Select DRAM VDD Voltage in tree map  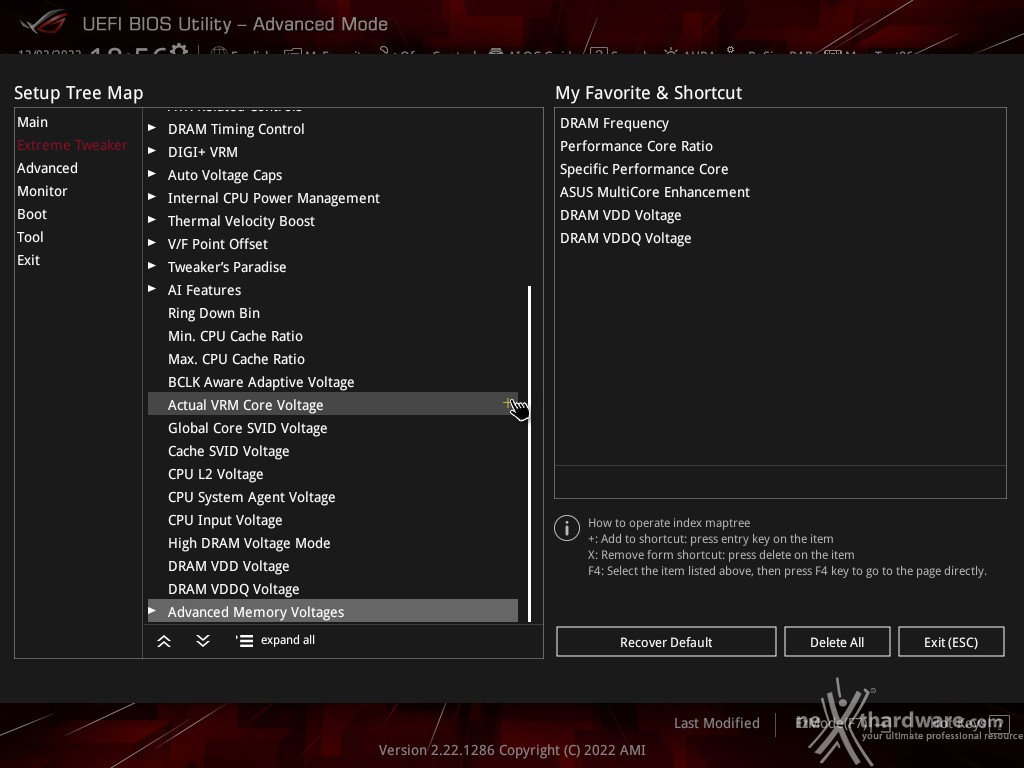[332, 566]
